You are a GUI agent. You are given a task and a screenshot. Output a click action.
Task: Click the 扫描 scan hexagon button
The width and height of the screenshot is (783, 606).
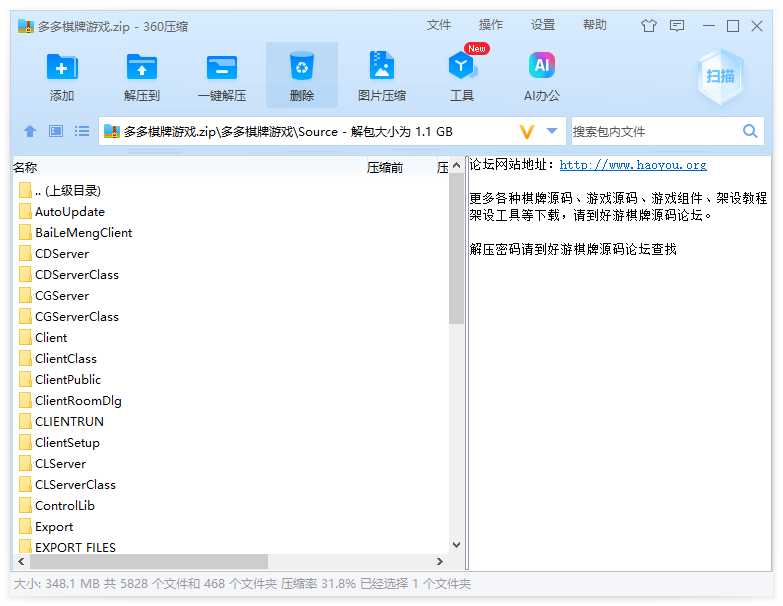coord(720,76)
